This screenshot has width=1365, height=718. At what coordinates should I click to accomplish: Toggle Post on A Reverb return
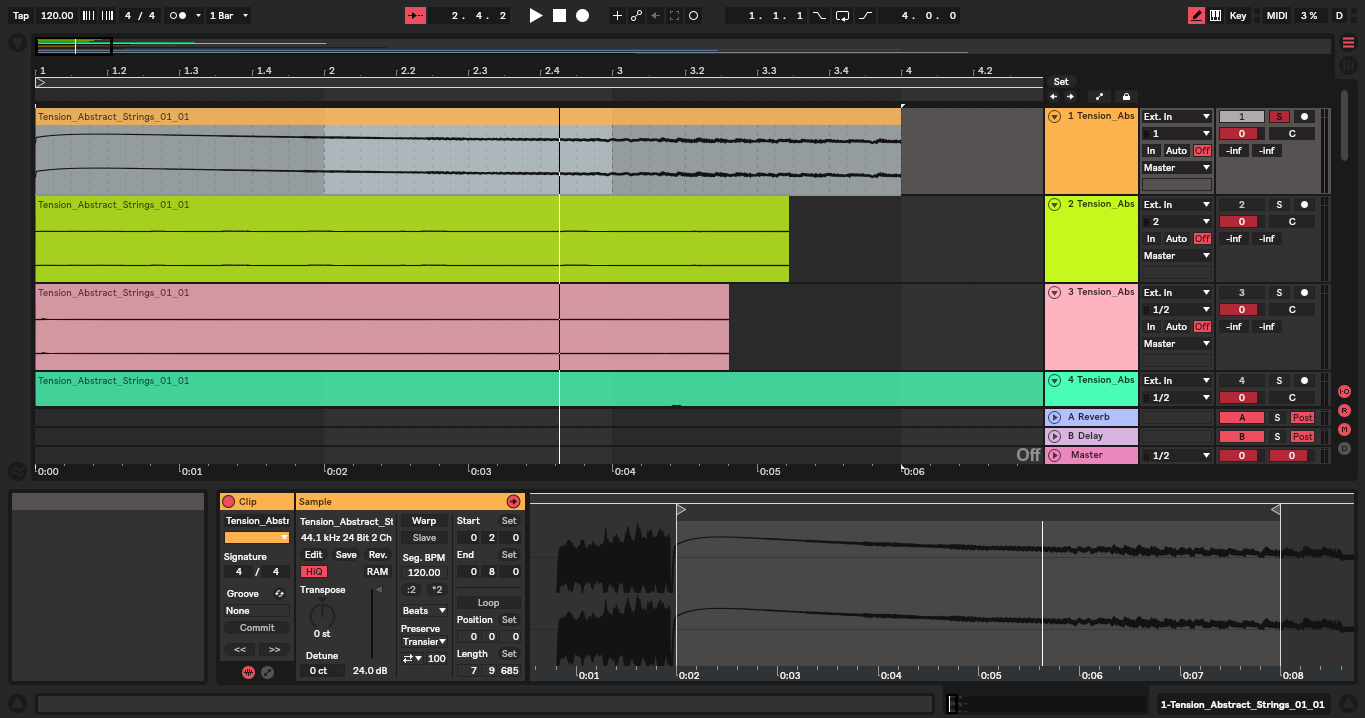1302,418
